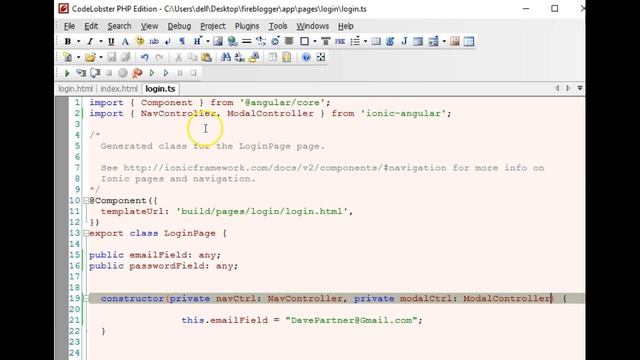The image size is (640, 360).
Task: Open the New file dropdown arrow
Action: [78, 58]
